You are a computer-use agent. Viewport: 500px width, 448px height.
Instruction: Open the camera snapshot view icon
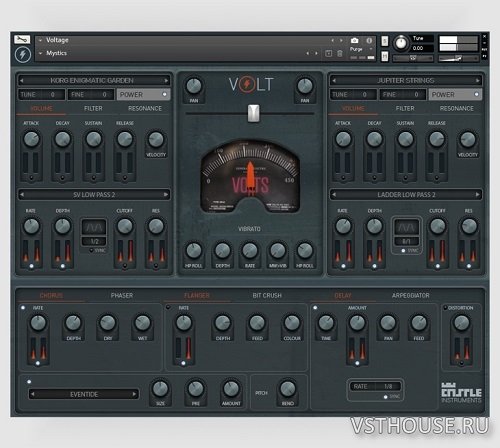point(355,41)
